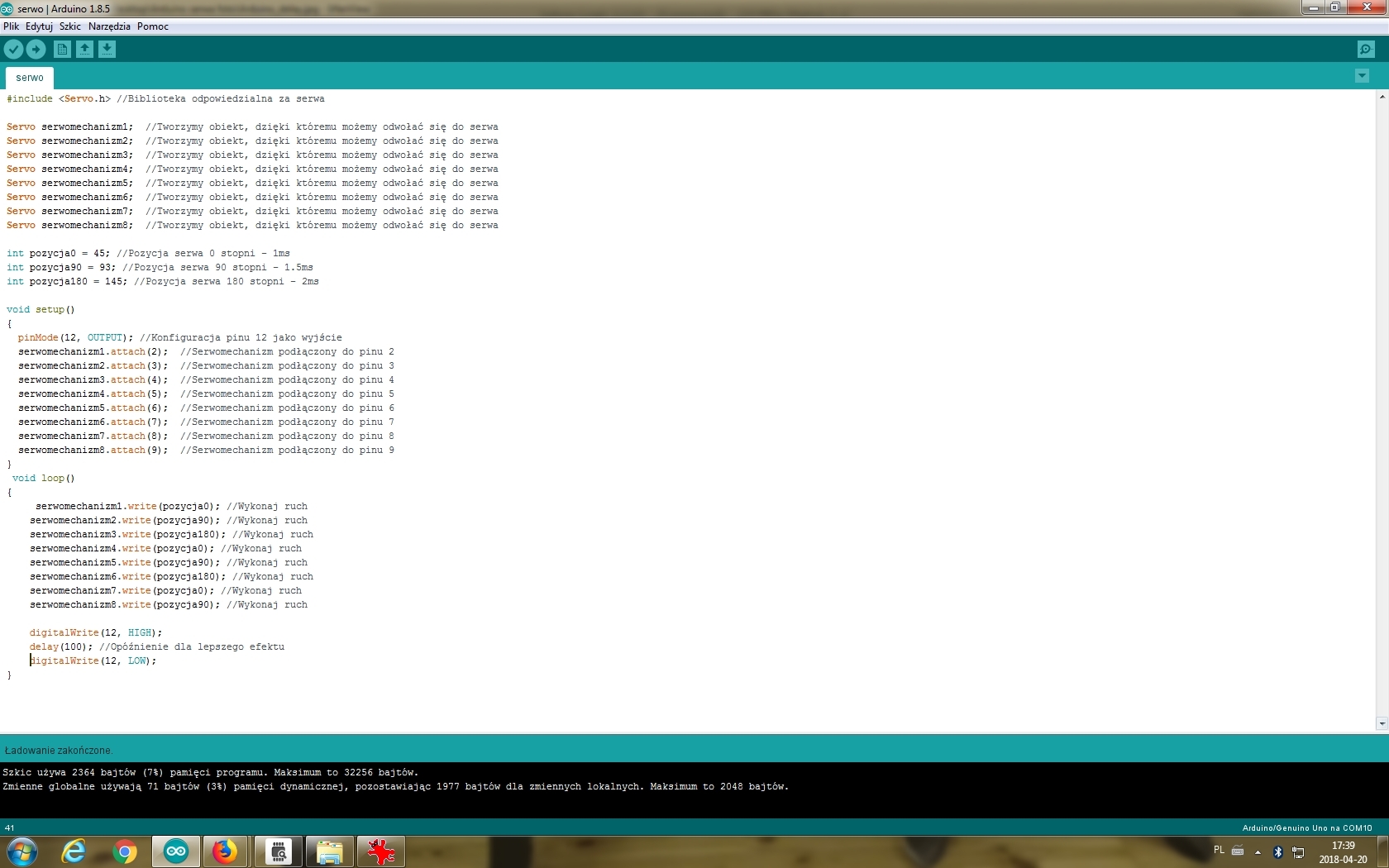This screenshot has height=868, width=1389.
Task: Open the Windows Start menu
Action: click(x=21, y=851)
